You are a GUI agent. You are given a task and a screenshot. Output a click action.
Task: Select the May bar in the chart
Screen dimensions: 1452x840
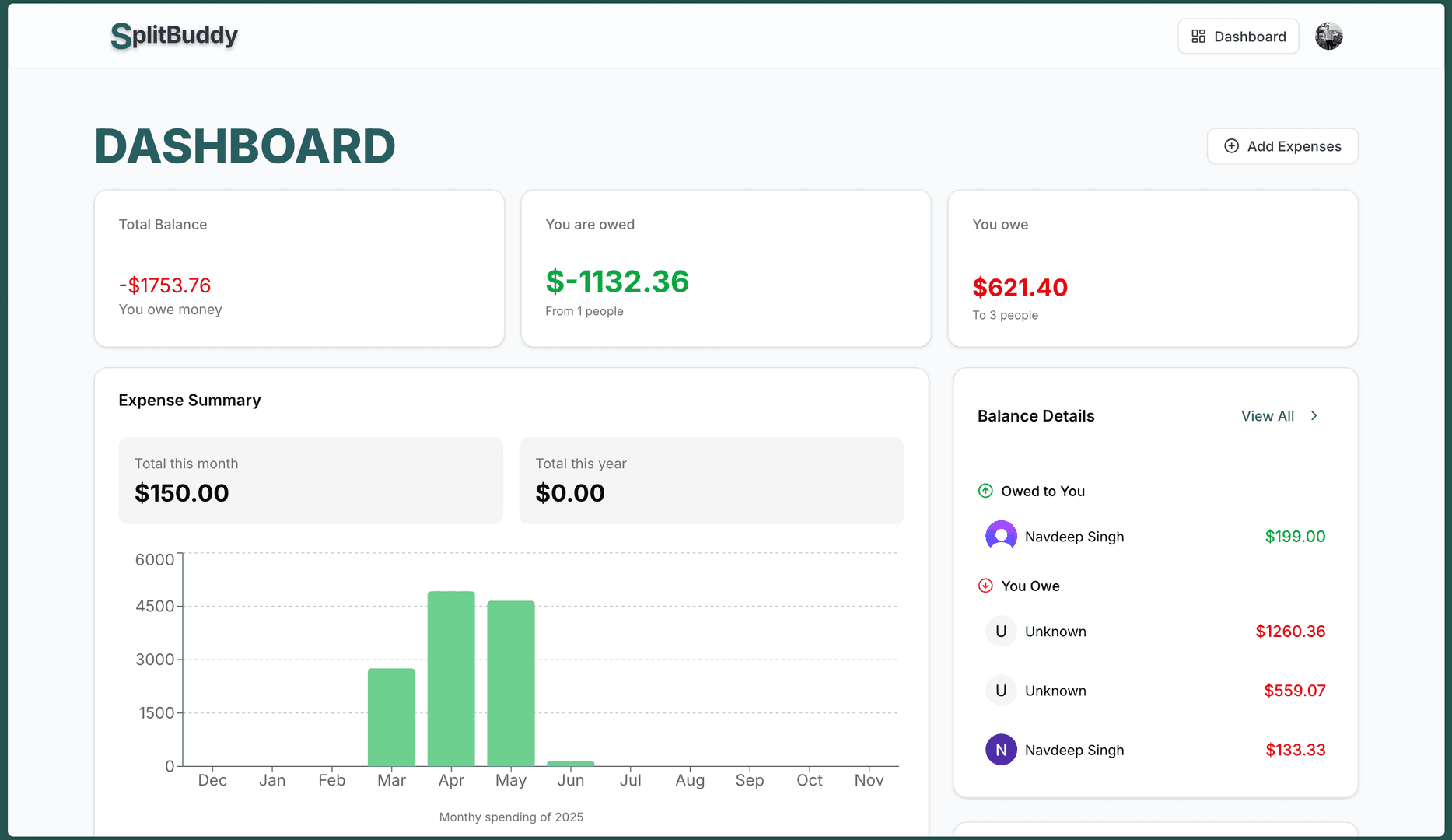click(x=511, y=683)
